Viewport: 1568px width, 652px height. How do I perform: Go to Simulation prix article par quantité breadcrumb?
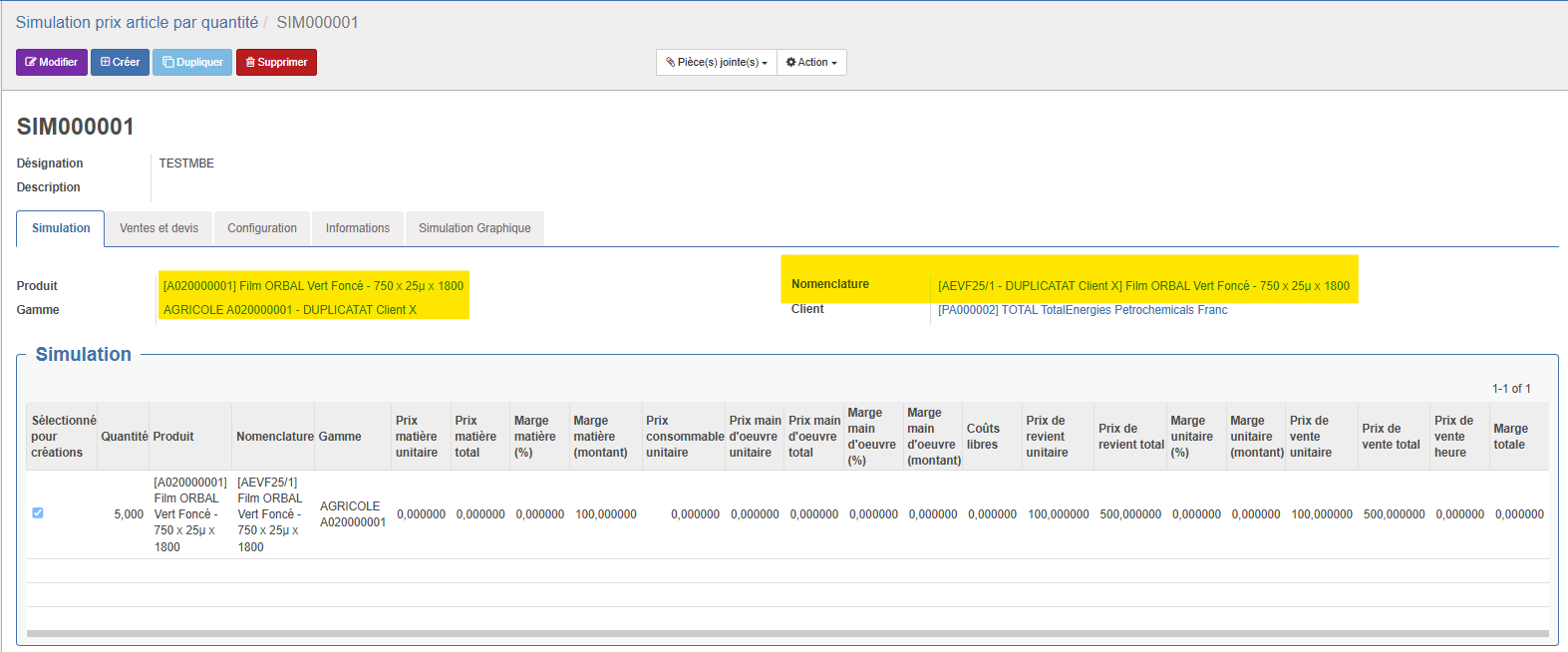pos(137,22)
